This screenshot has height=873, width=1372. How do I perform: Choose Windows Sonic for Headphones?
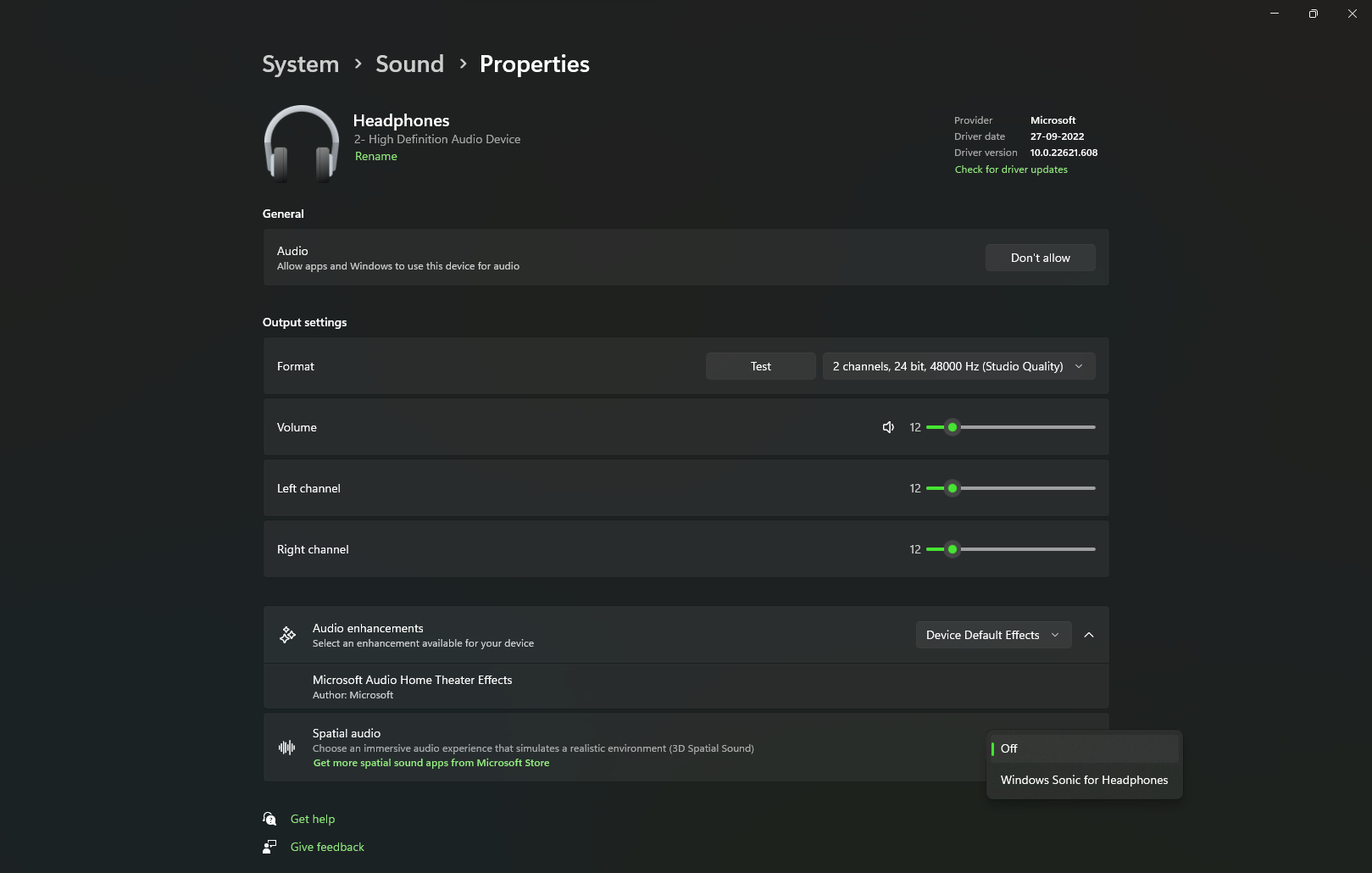(x=1084, y=780)
